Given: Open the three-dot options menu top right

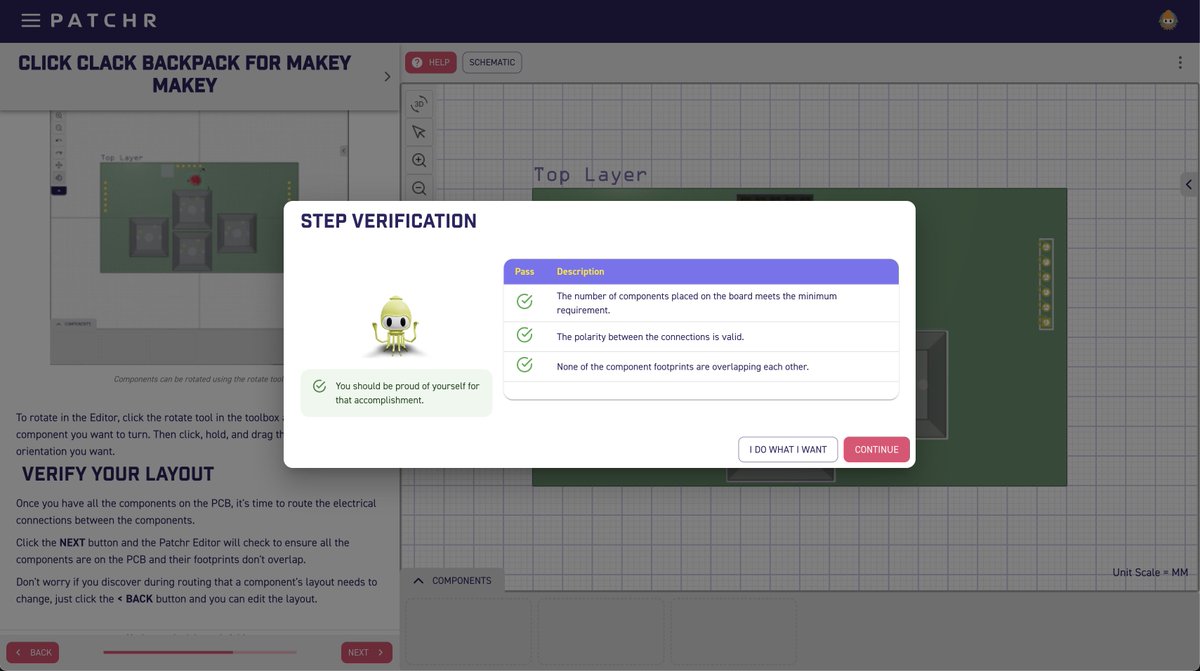Looking at the screenshot, I should click(x=1179, y=61).
